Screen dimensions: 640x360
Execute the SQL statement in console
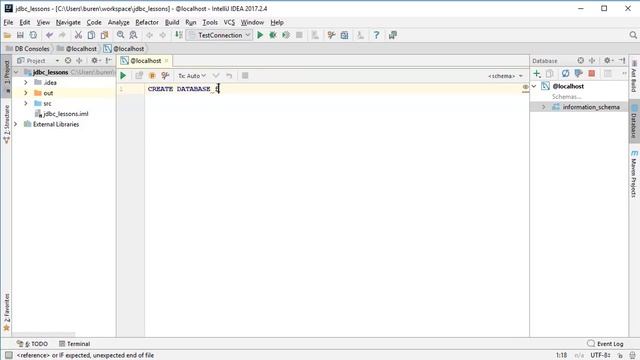tap(123, 76)
